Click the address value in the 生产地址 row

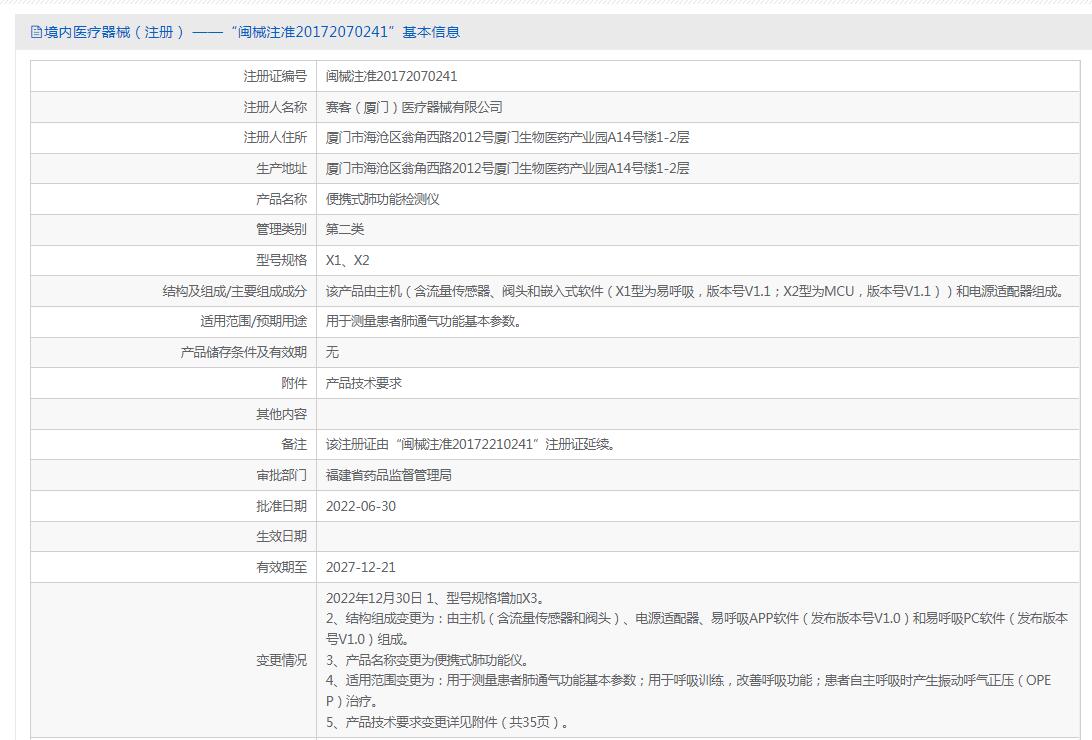point(508,168)
